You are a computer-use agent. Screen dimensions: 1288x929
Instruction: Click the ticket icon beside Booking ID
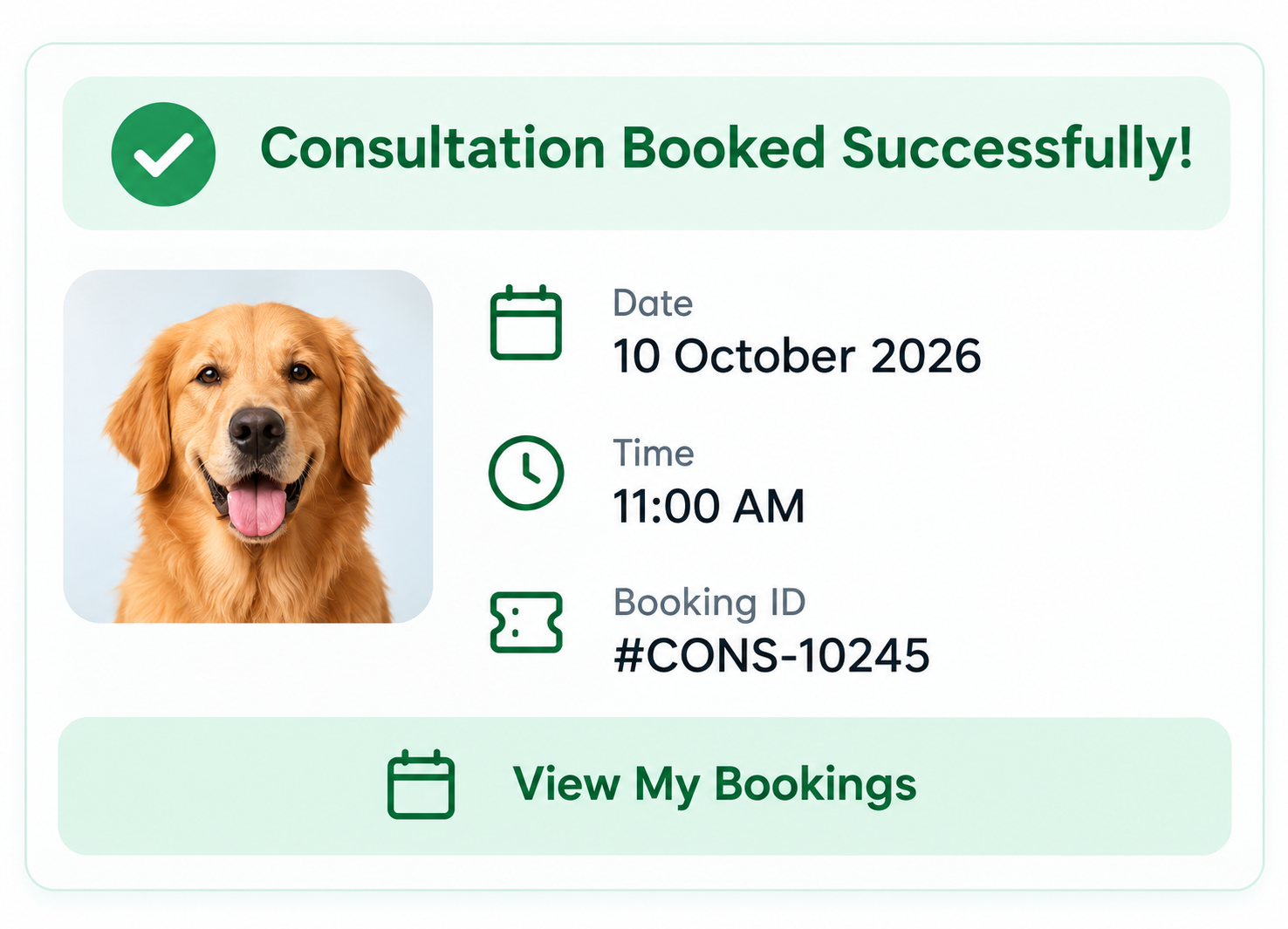pos(526,623)
